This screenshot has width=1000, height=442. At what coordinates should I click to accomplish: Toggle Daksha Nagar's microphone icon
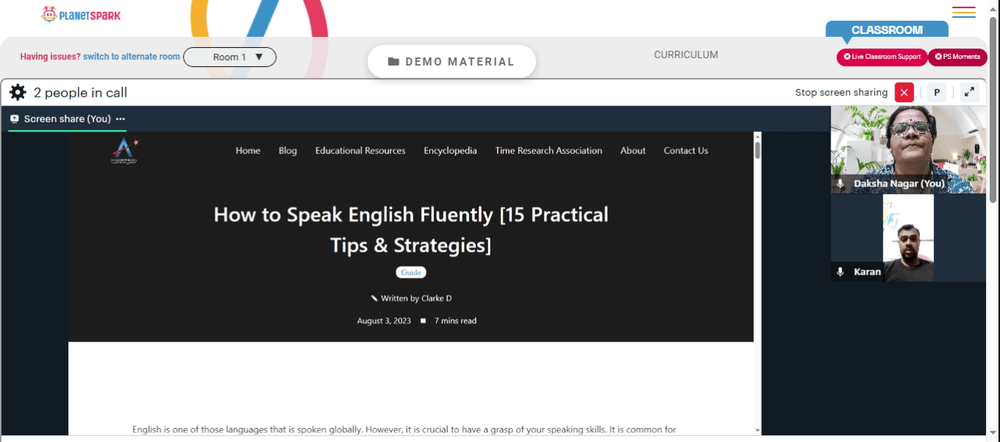pos(840,184)
